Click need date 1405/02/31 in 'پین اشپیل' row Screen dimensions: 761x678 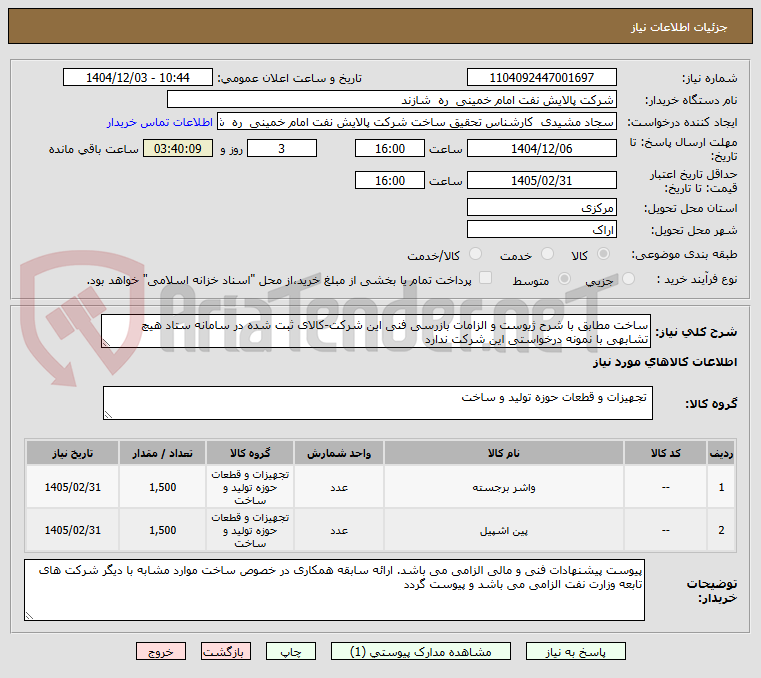[73, 530]
